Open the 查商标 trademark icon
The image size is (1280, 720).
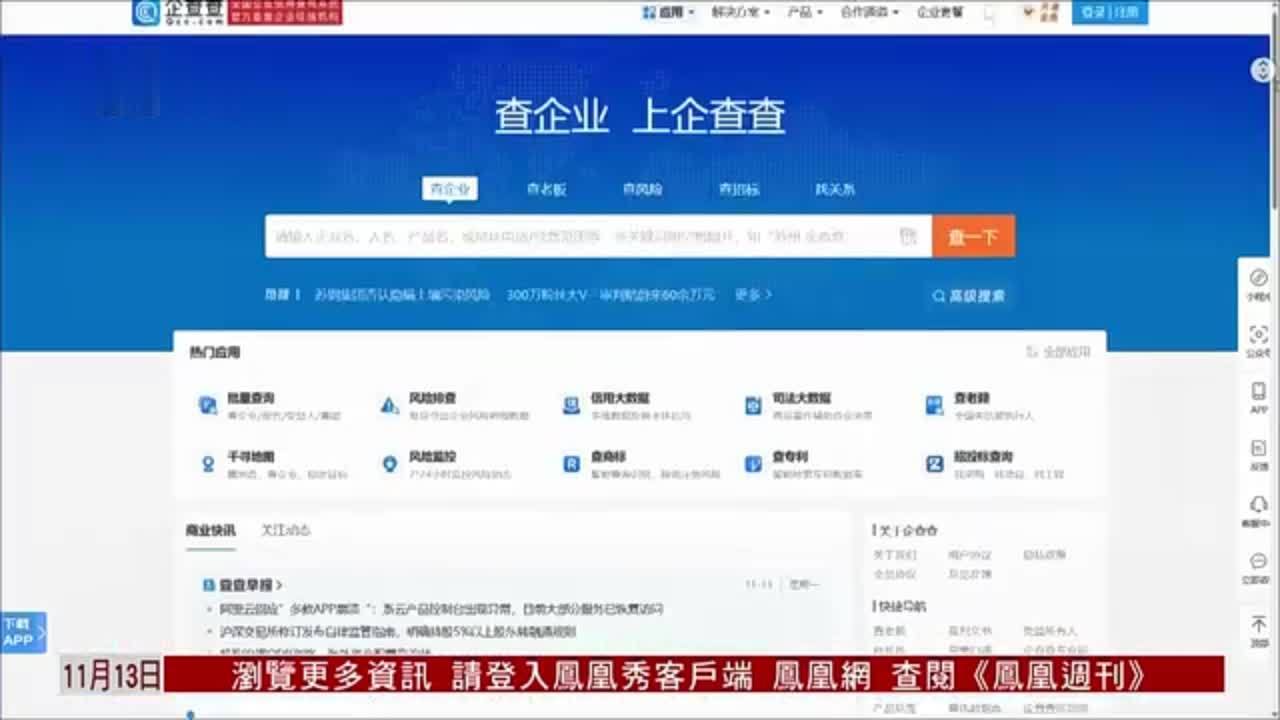[x=571, y=464]
